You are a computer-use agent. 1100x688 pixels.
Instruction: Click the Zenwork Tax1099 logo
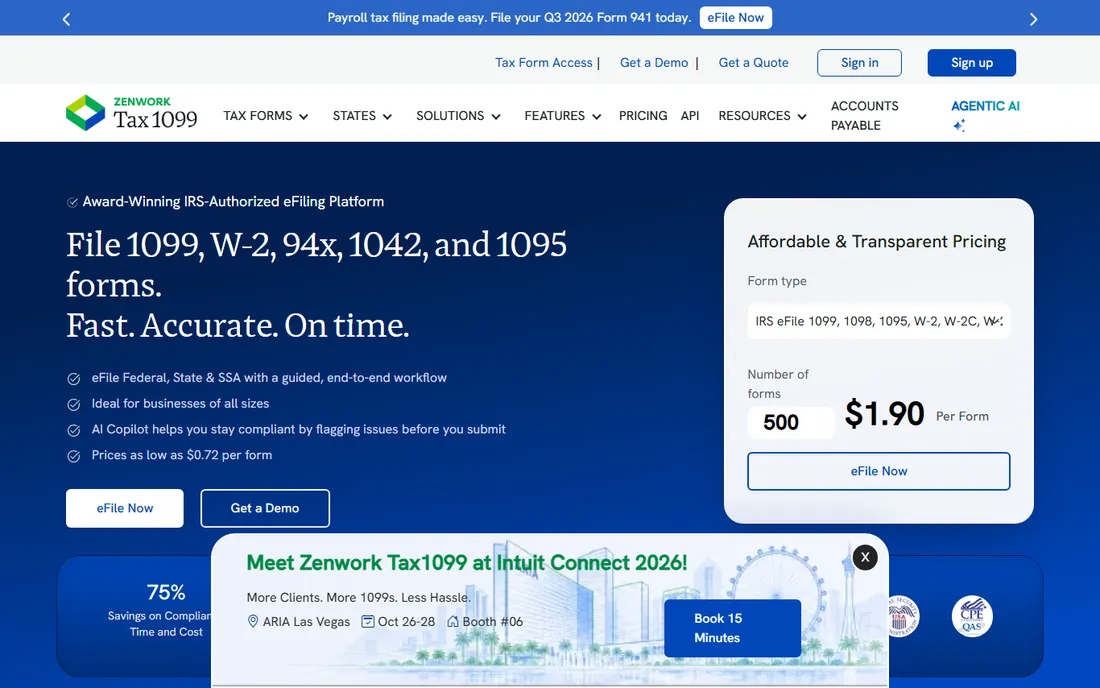[131, 113]
